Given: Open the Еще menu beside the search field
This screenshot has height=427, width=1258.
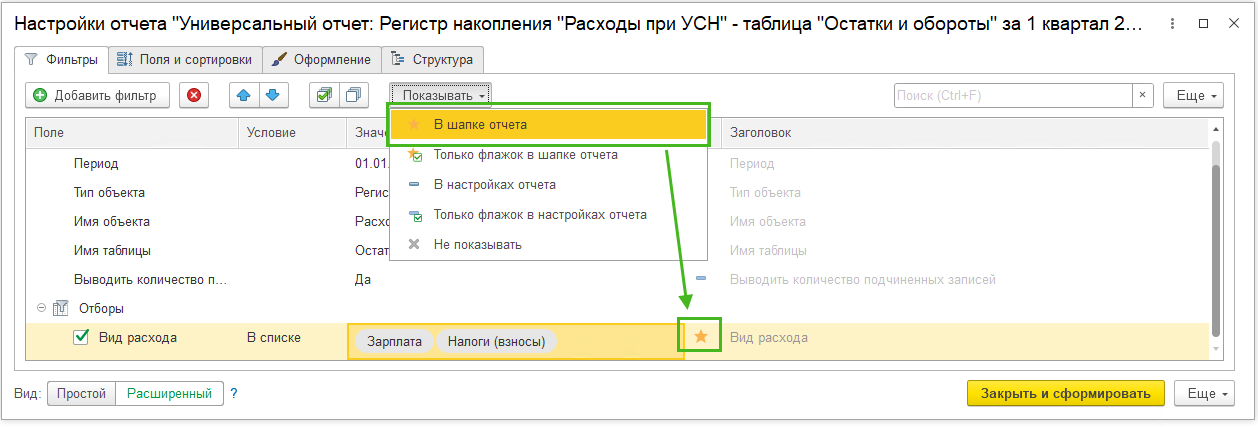Looking at the screenshot, I should [x=1194, y=95].
